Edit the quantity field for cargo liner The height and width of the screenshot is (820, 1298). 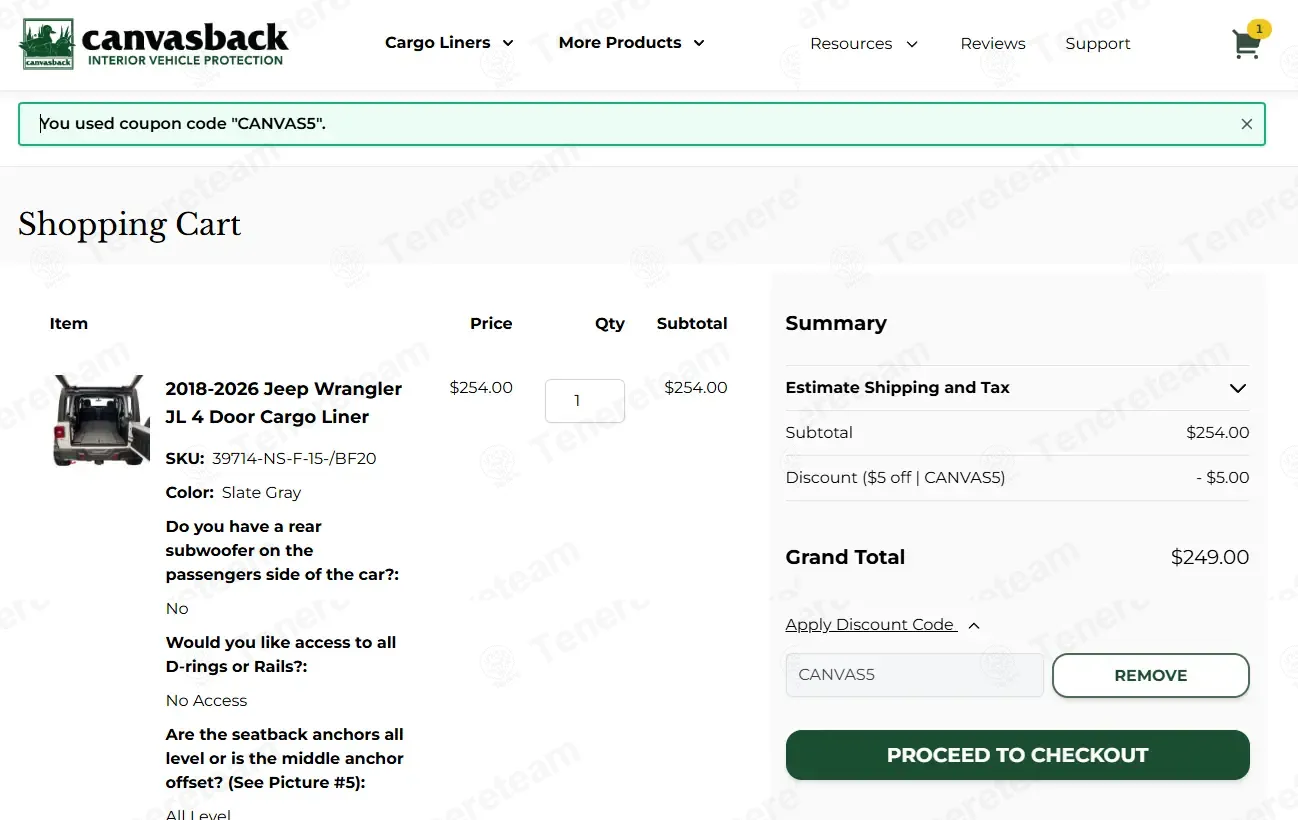click(x=585, y=401)
